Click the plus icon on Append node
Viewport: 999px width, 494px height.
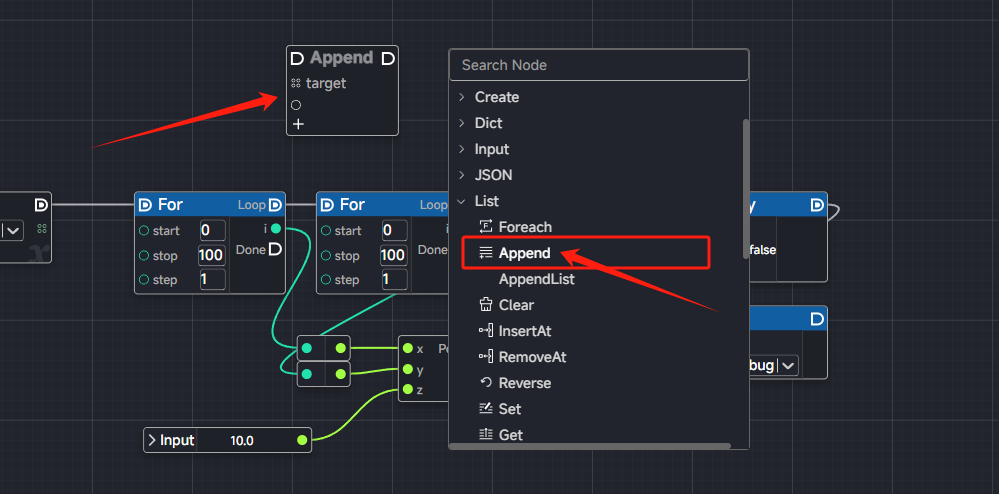coord(297,124)
